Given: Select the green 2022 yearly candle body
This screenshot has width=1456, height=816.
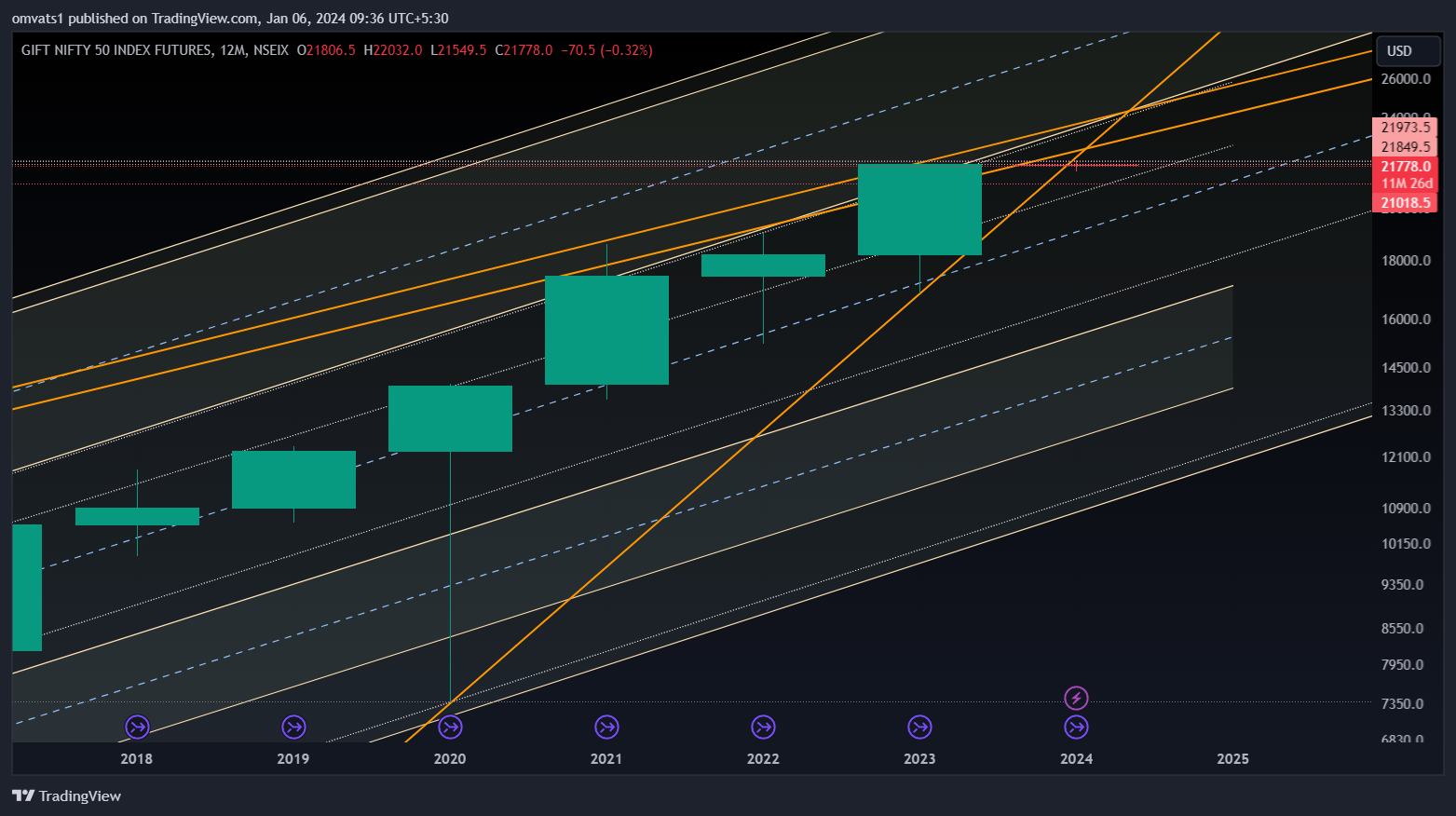Looking at the screenshot, I should pos(763,265).
